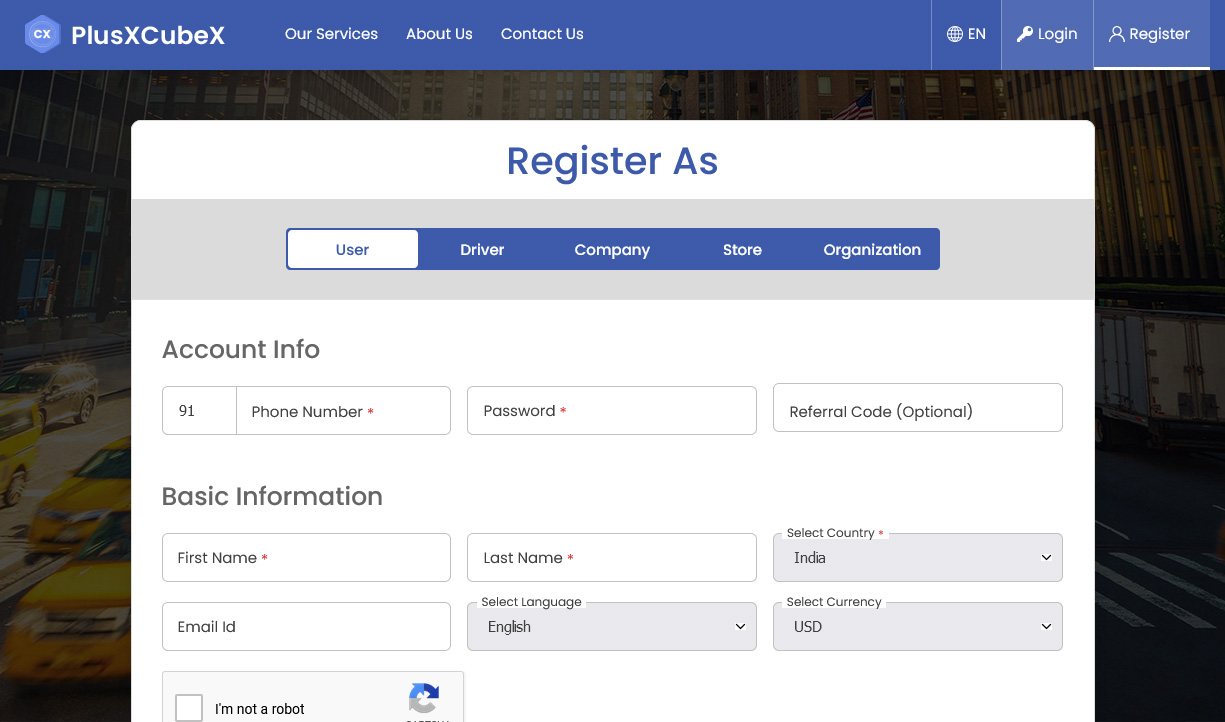Focus the Referral Code field
Image resolution: width=1225 pixels, height=722 pixels.
pos(918,408)
